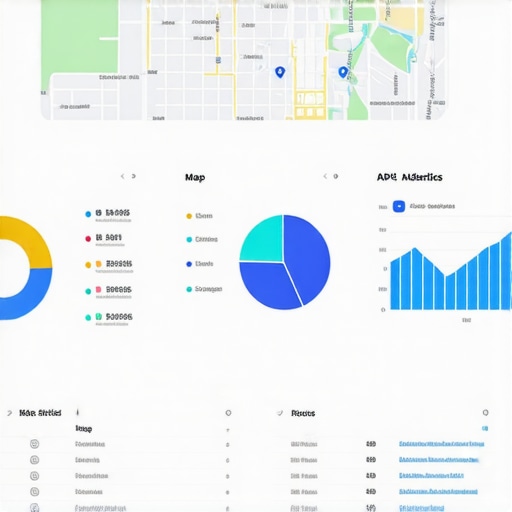Image resolution: width=512 pixels, height=512 pixels.
Task: Click the lowest bar in the ADE Metrics chart
Action: 450,292
